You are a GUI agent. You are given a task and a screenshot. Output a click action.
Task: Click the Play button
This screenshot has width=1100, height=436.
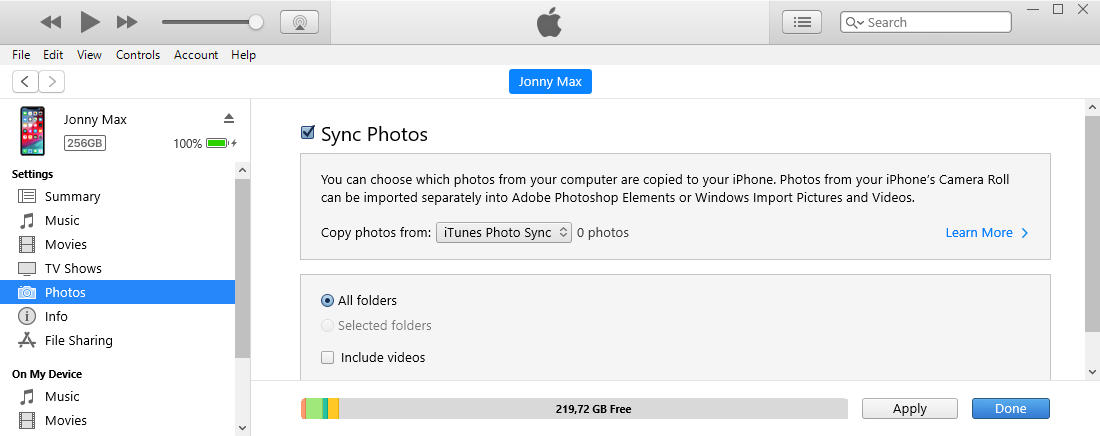tap(90, 22)
